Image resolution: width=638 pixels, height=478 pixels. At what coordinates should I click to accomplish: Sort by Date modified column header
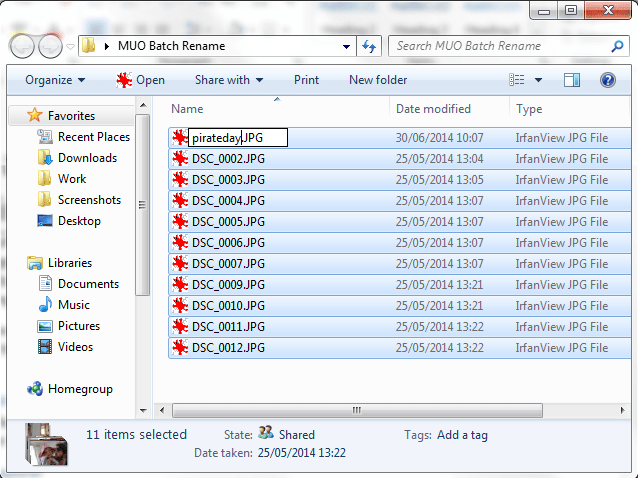tap(433, 109)
